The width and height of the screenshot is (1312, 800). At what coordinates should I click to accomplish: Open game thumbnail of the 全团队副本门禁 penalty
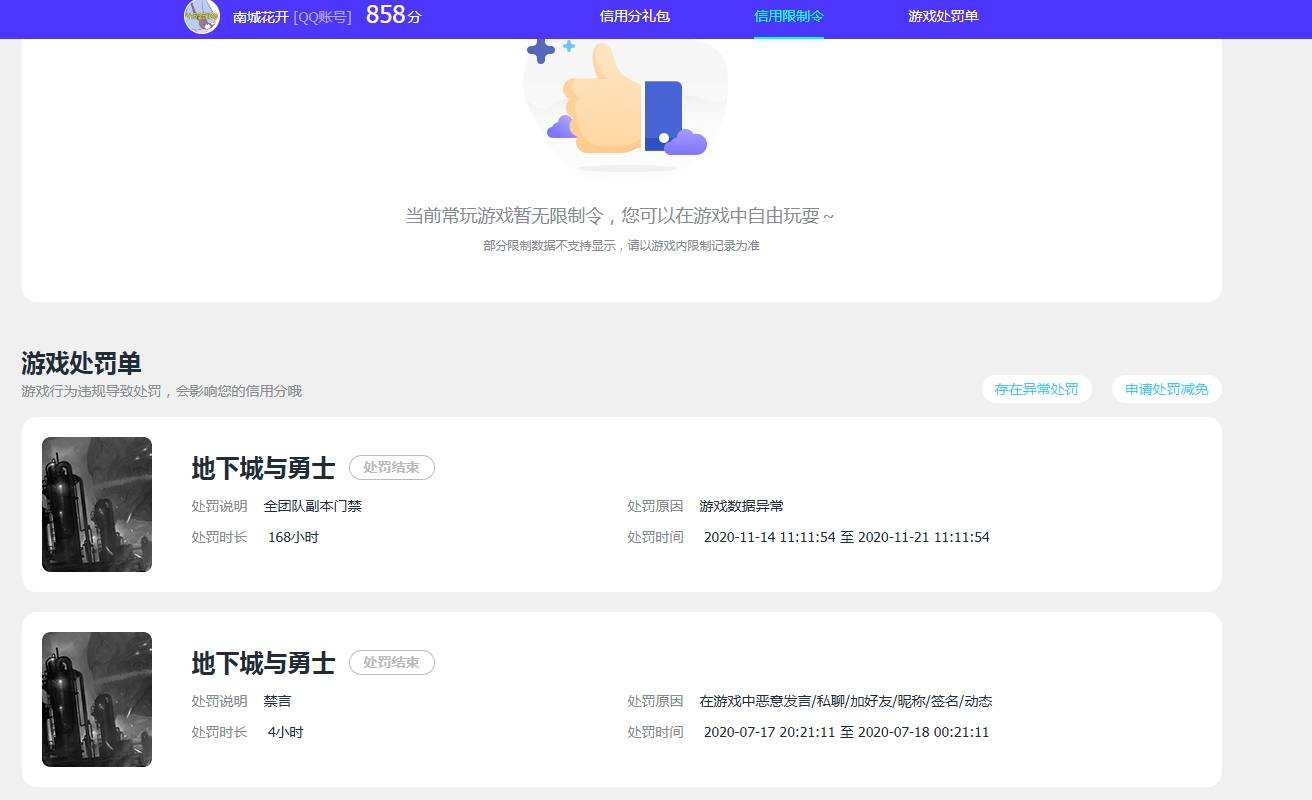97,504
